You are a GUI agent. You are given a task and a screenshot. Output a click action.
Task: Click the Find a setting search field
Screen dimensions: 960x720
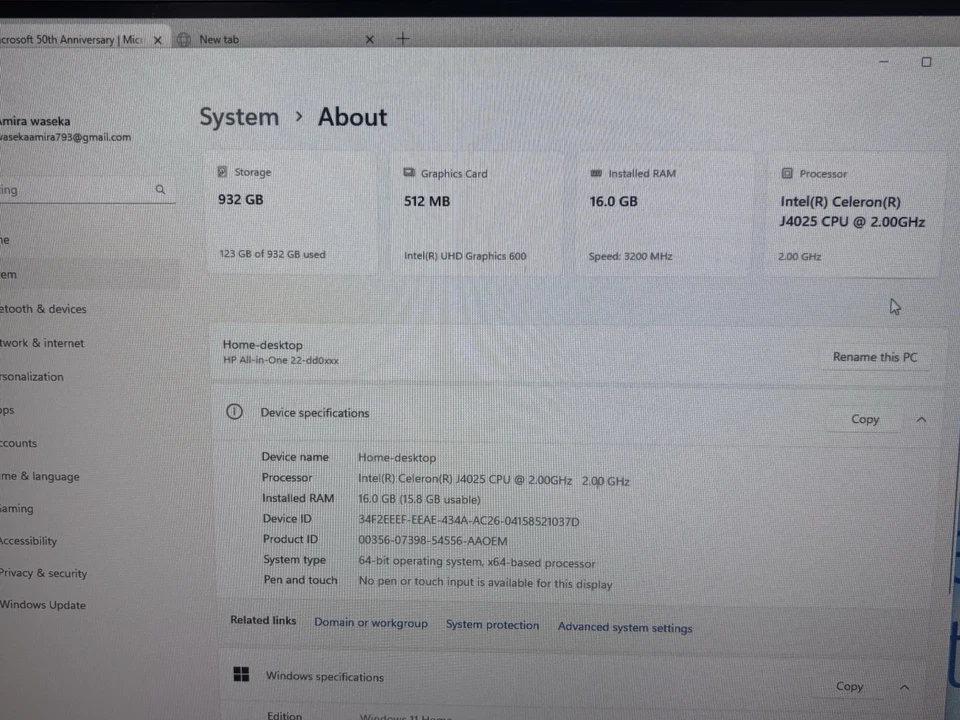(86, 190)
